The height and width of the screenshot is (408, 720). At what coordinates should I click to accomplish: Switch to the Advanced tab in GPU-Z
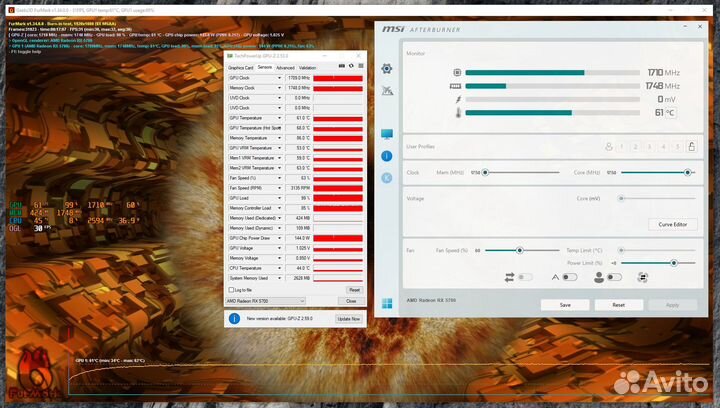pyautogui.click(x=285, y=68)
